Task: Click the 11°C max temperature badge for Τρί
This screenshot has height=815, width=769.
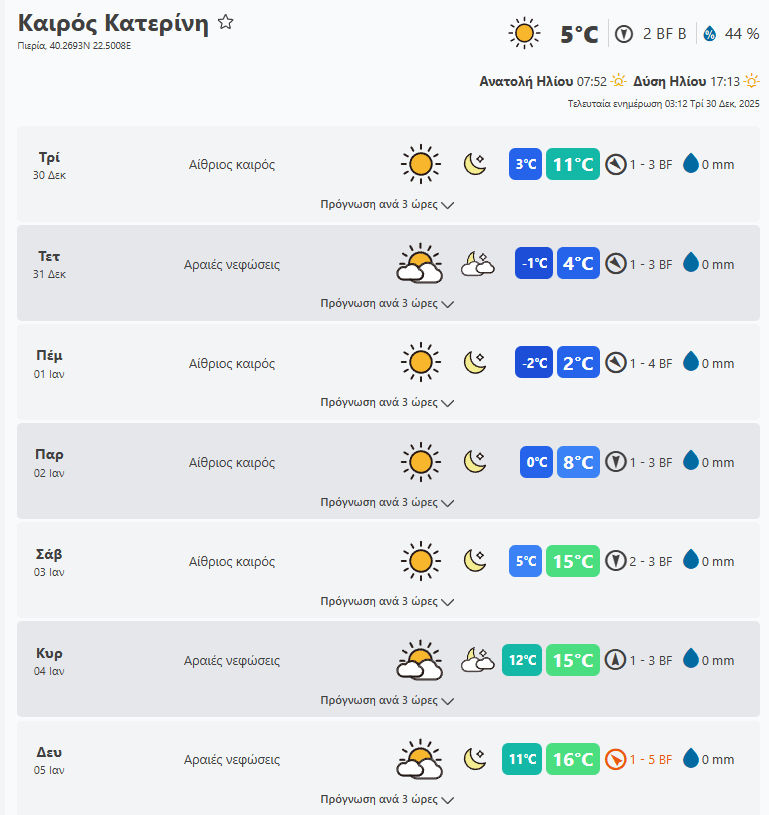Action: (x=573, y=164)
